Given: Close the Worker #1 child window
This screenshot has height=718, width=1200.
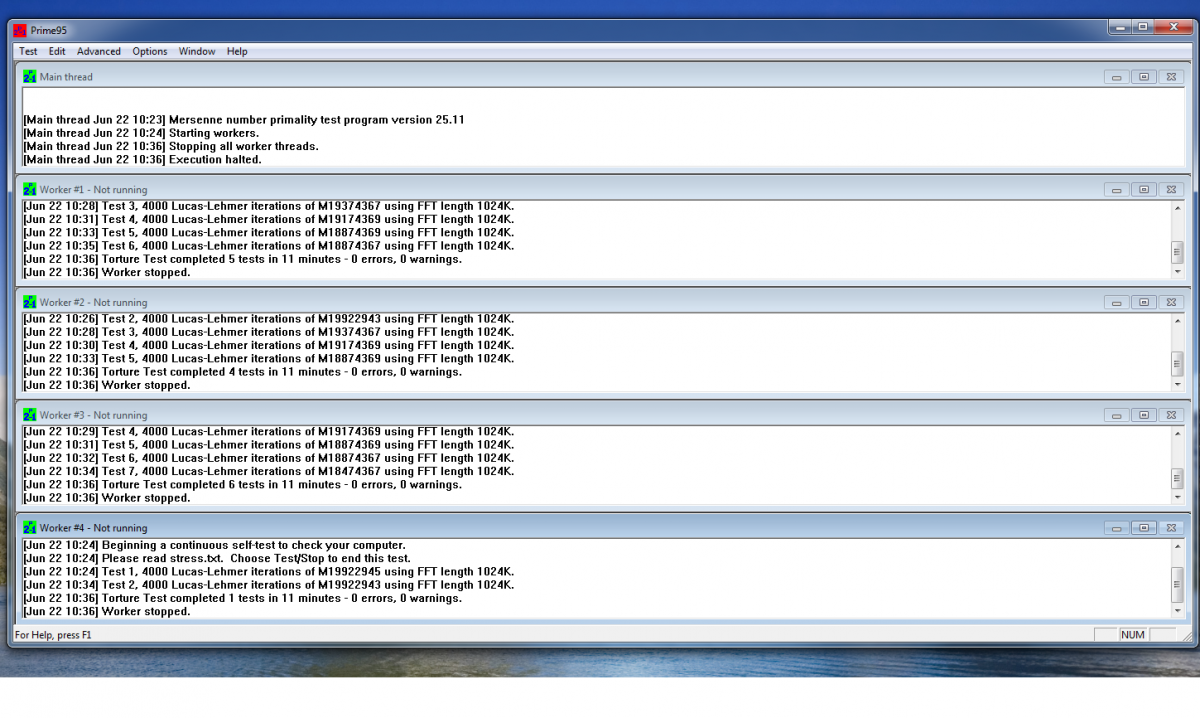Looking at the screenshot, I should (x=1171, y=190).
